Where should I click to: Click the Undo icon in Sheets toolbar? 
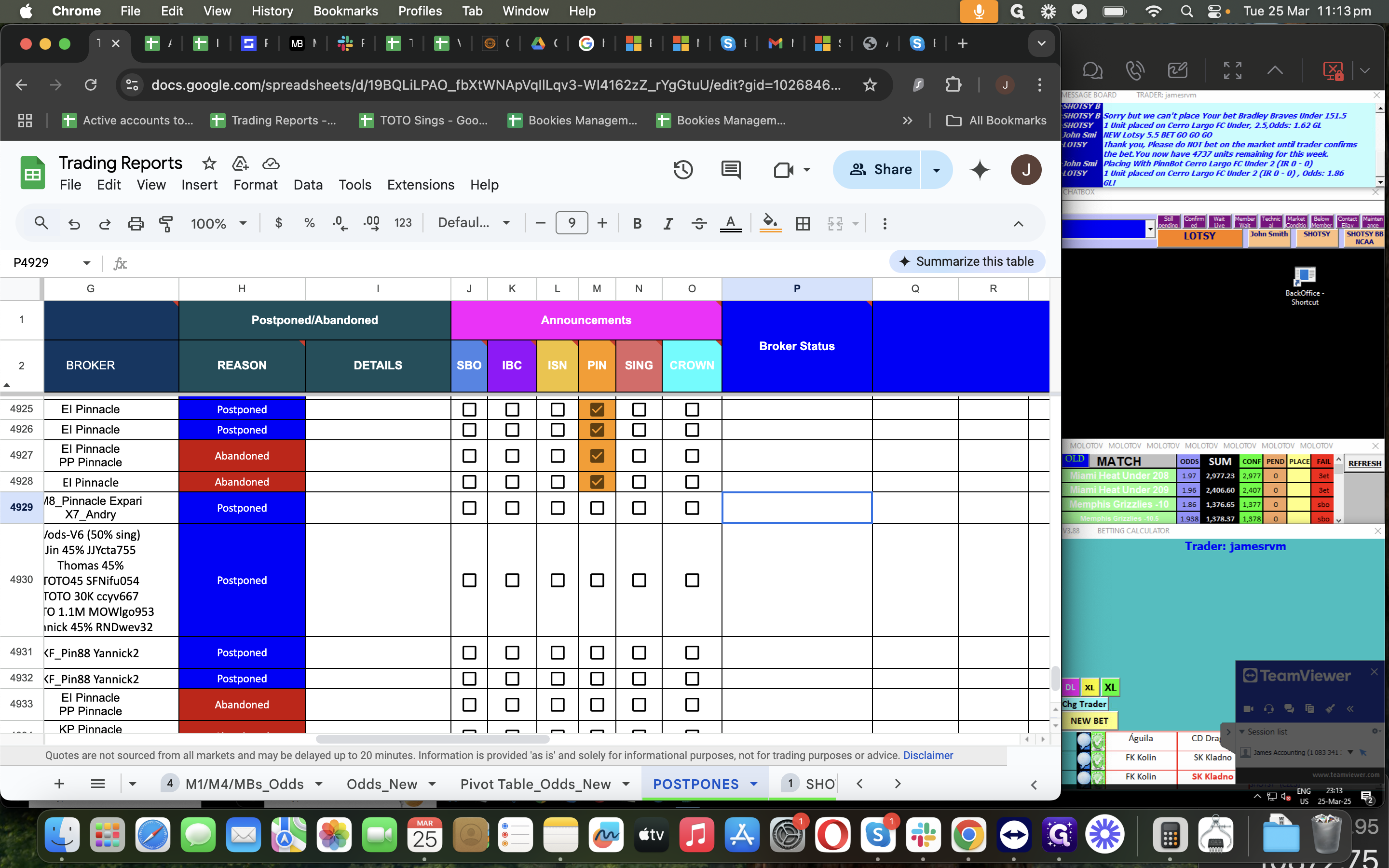coord(74,223)
